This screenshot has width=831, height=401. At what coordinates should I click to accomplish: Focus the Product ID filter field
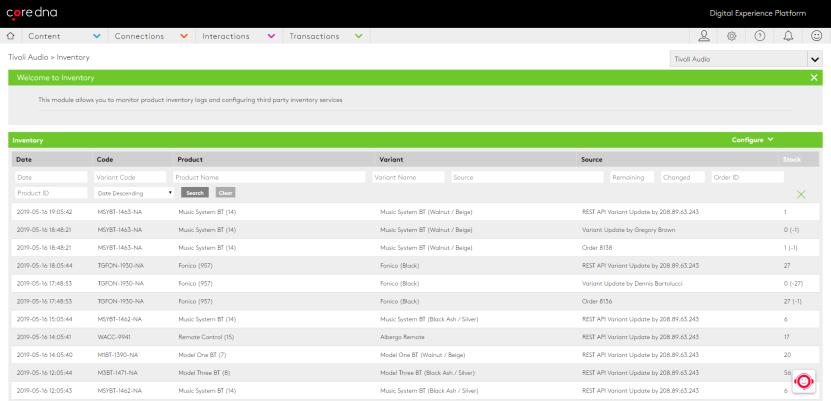coord(51,193)
